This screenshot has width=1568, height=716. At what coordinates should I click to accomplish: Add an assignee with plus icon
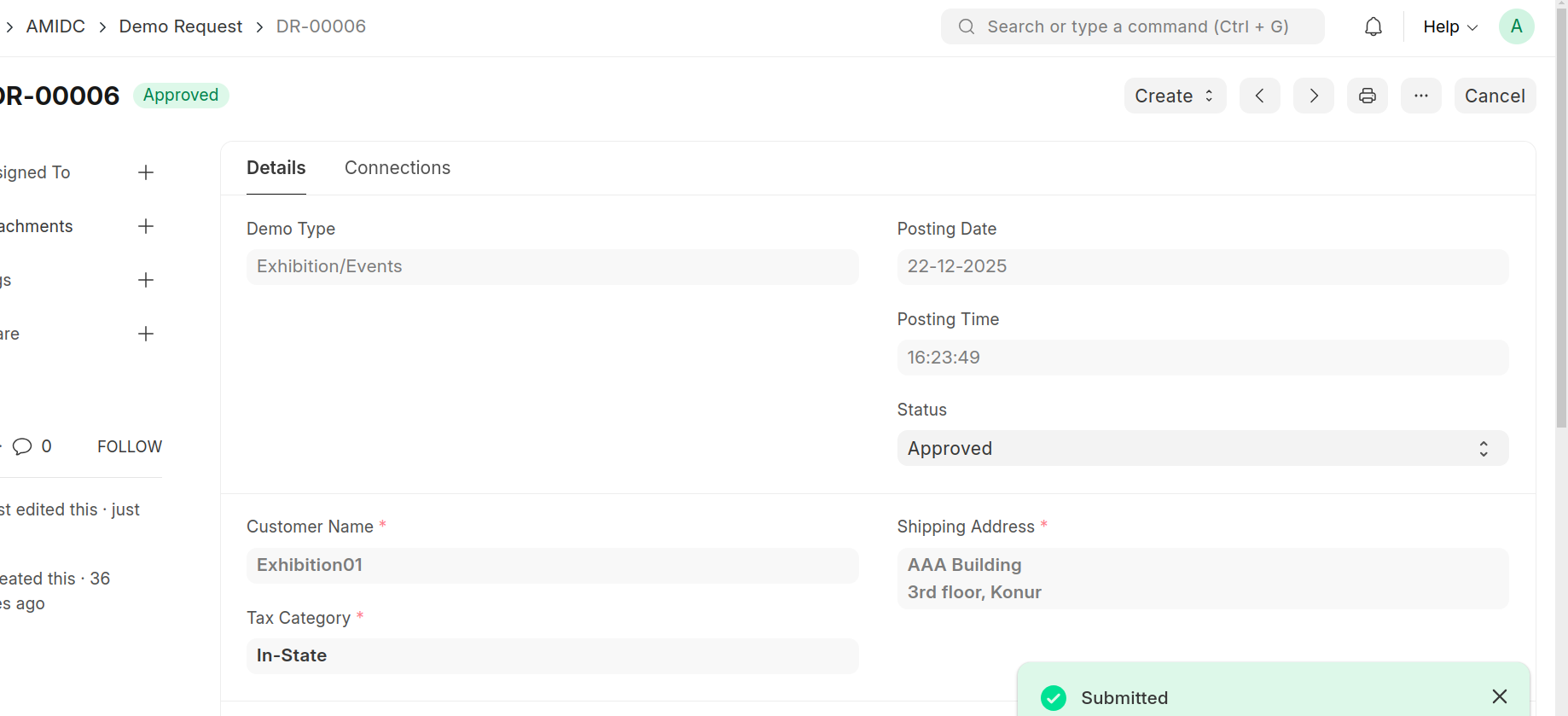[x=146, y=172]
